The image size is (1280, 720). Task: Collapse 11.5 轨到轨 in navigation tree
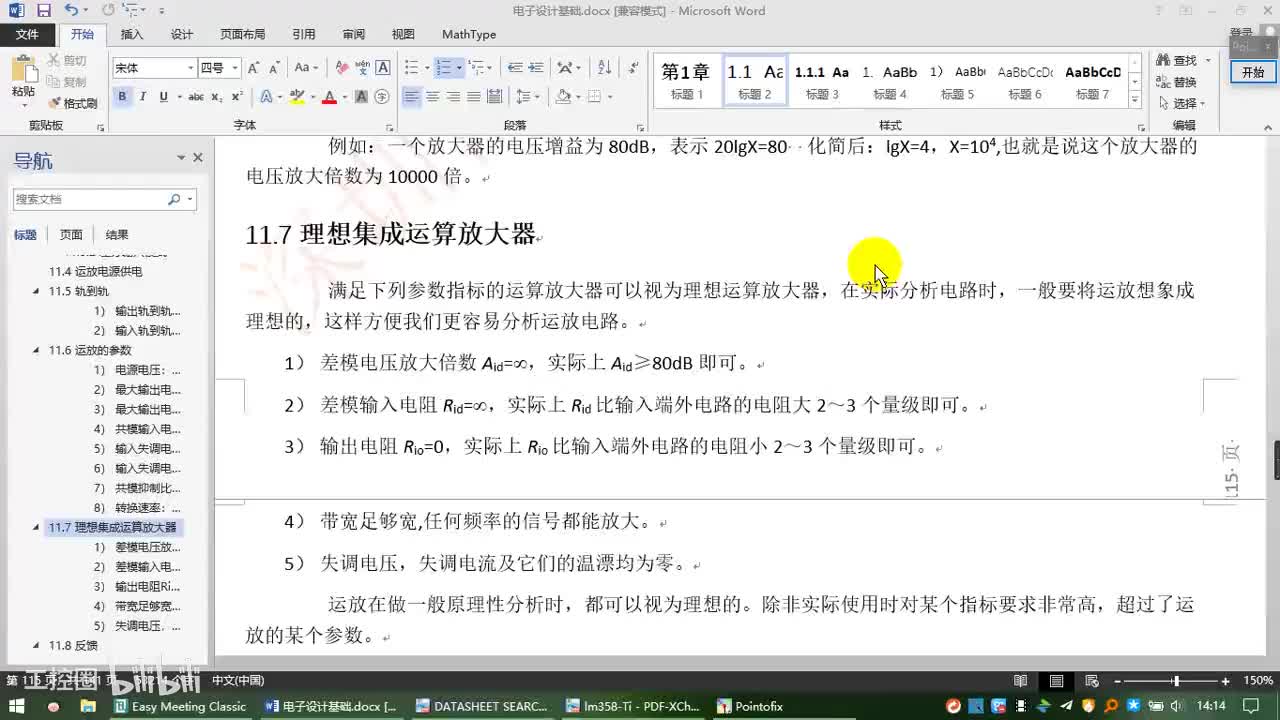38,291
